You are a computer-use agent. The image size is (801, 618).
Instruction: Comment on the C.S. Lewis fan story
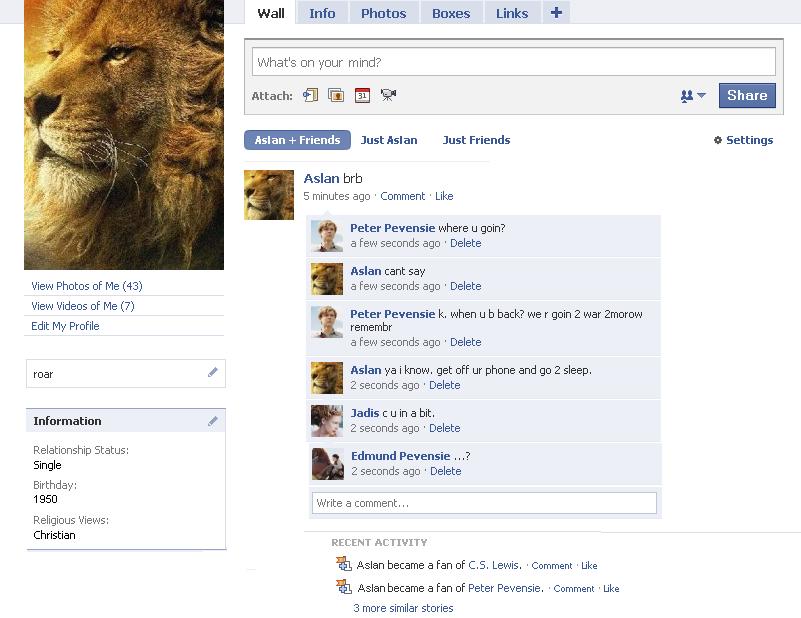[552, 566]
